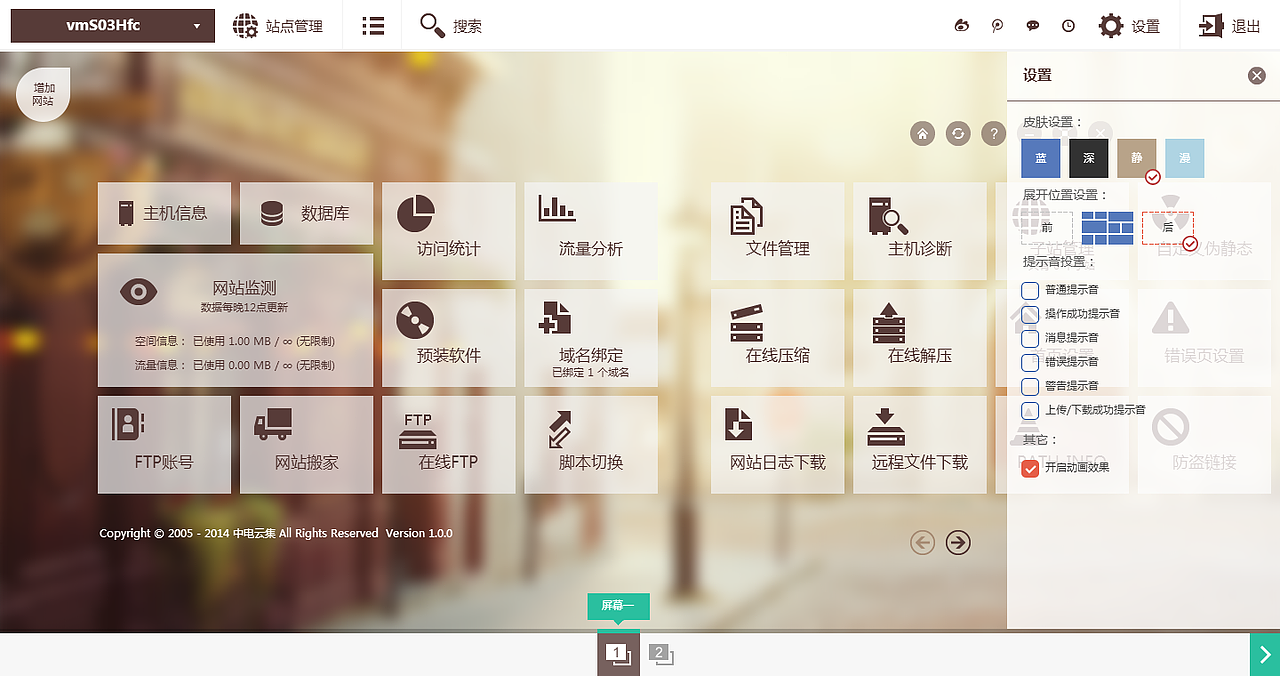Download logs via 网站日志下载 tile
This screenshot has height=676, width=1280.
coord(778,444)
